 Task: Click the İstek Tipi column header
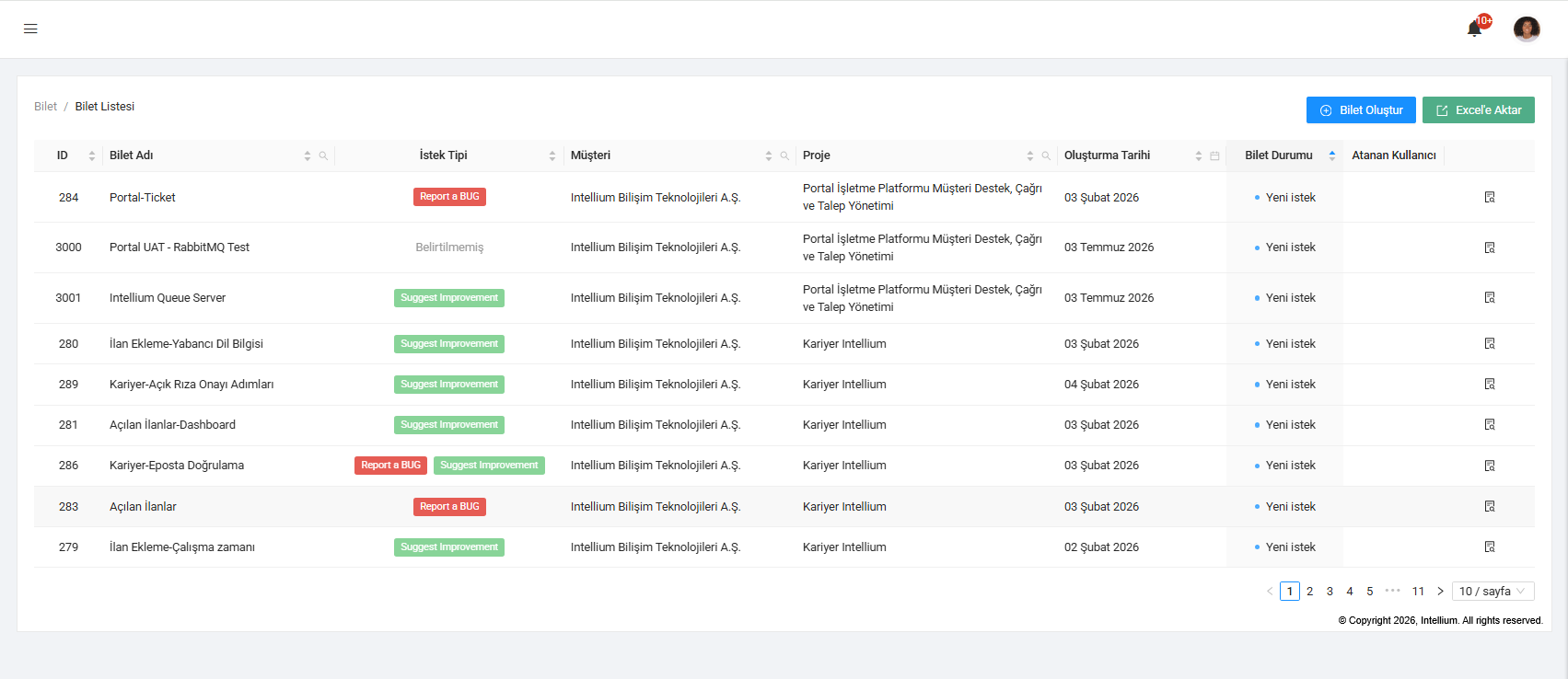tap(444, 155)
